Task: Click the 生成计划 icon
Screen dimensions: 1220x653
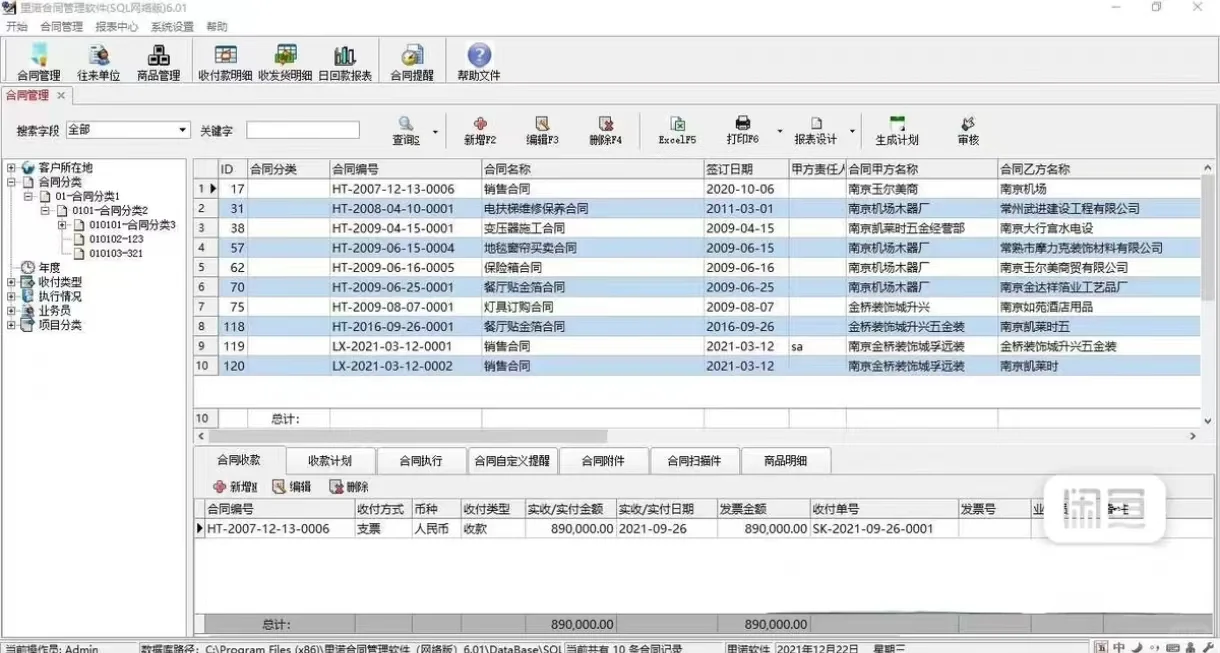Action: click(x=896, y=130)
